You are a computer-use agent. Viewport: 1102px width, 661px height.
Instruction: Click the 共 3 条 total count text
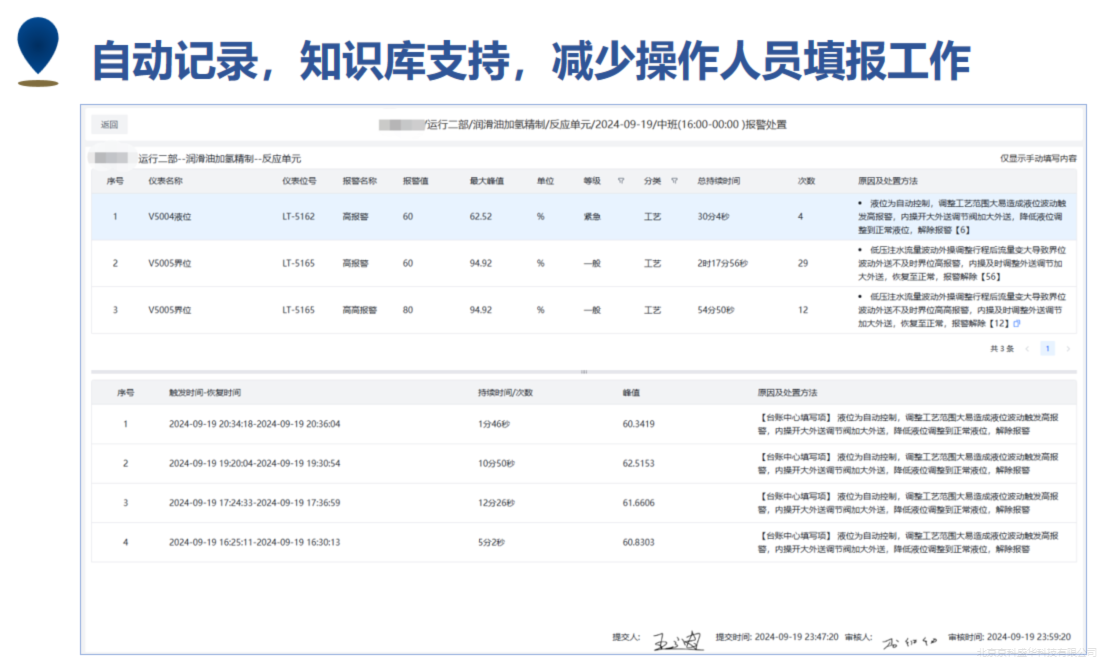(x=1001, y=349)
